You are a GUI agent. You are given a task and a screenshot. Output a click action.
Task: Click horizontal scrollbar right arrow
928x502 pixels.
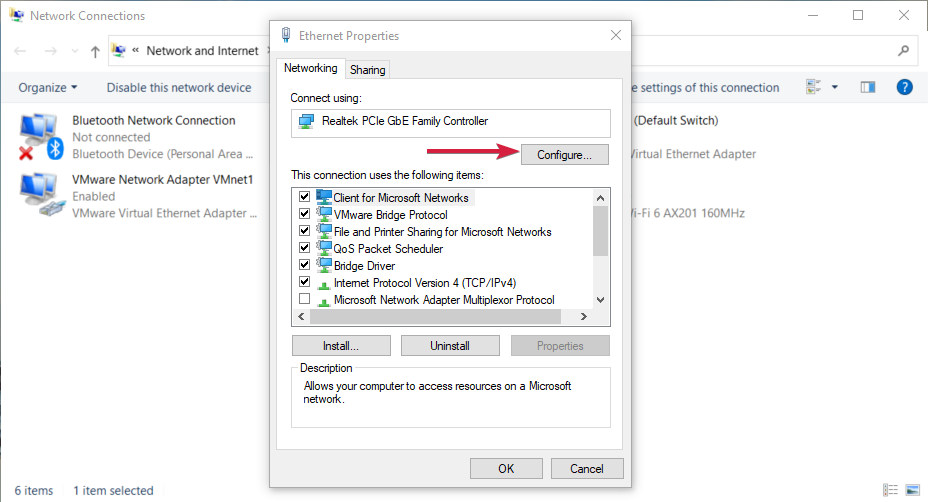584,317
